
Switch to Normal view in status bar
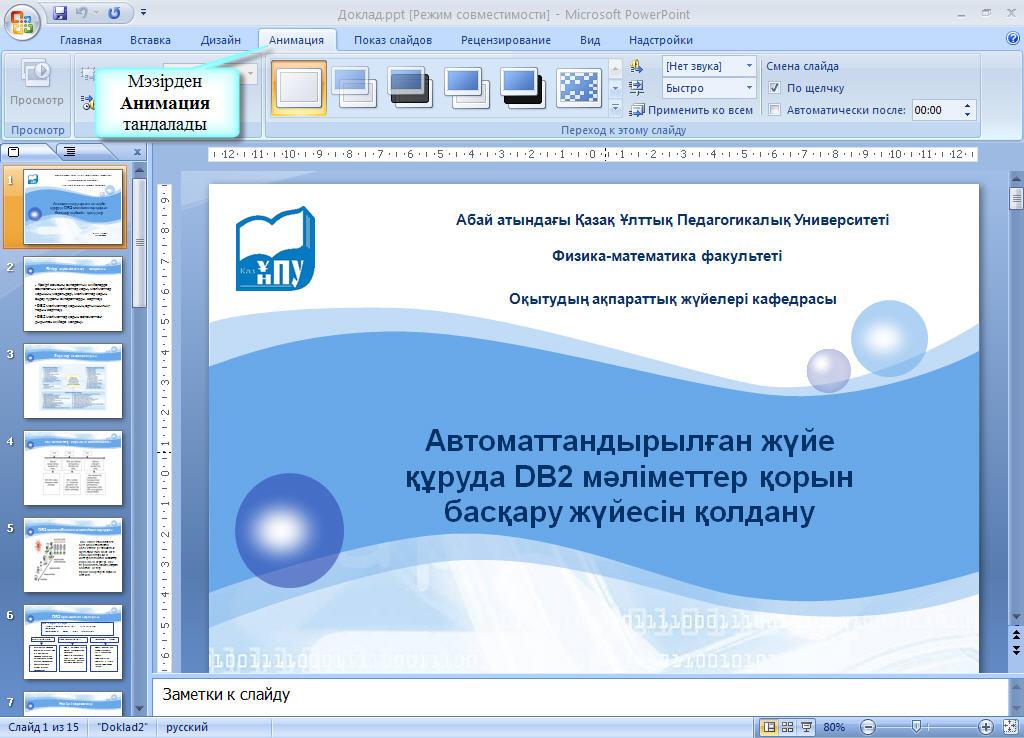pyautogui.click(x=770, y=727)
